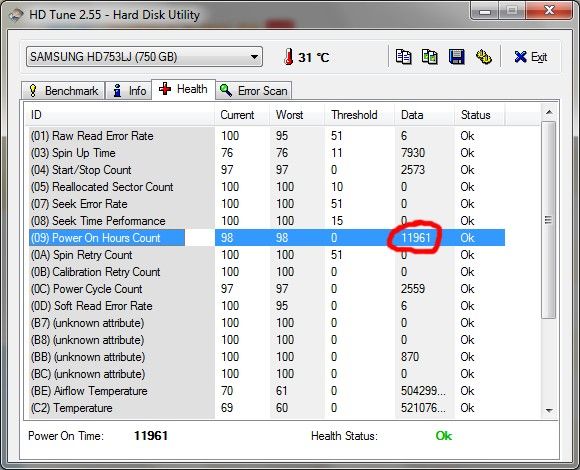Screen dimensions: 580x470
Task: Switch to the Info tab
Action: point(129,91)
